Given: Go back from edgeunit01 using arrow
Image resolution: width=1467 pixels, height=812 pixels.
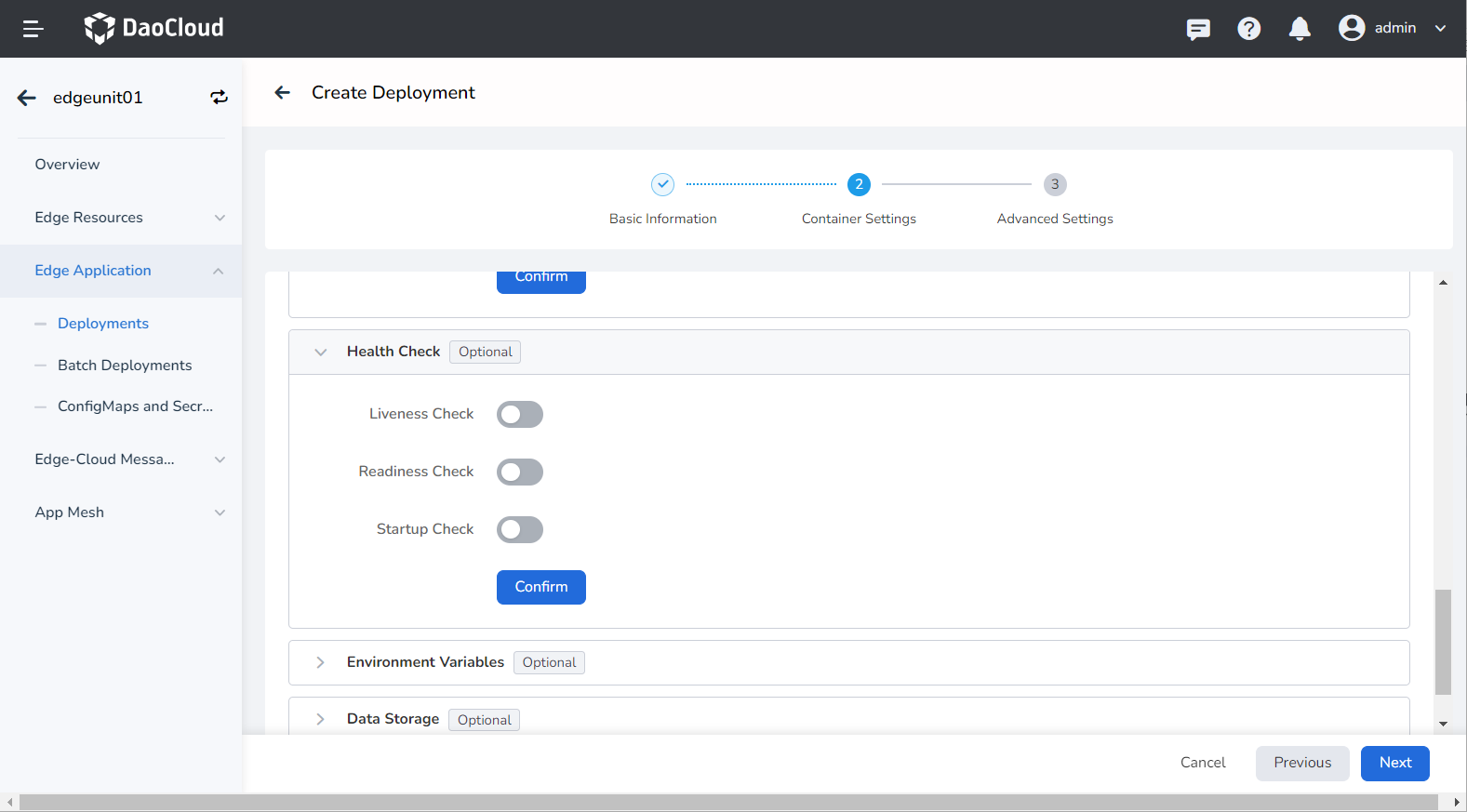Looking at the screenshot, I should point(27,98).
